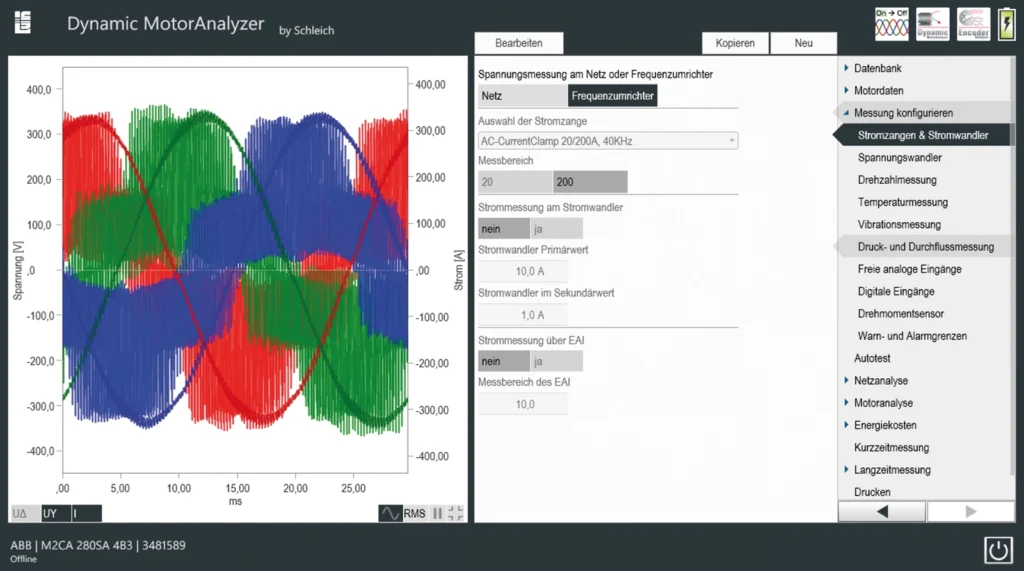Click the Bearbeiten button

tap(518, 43)
